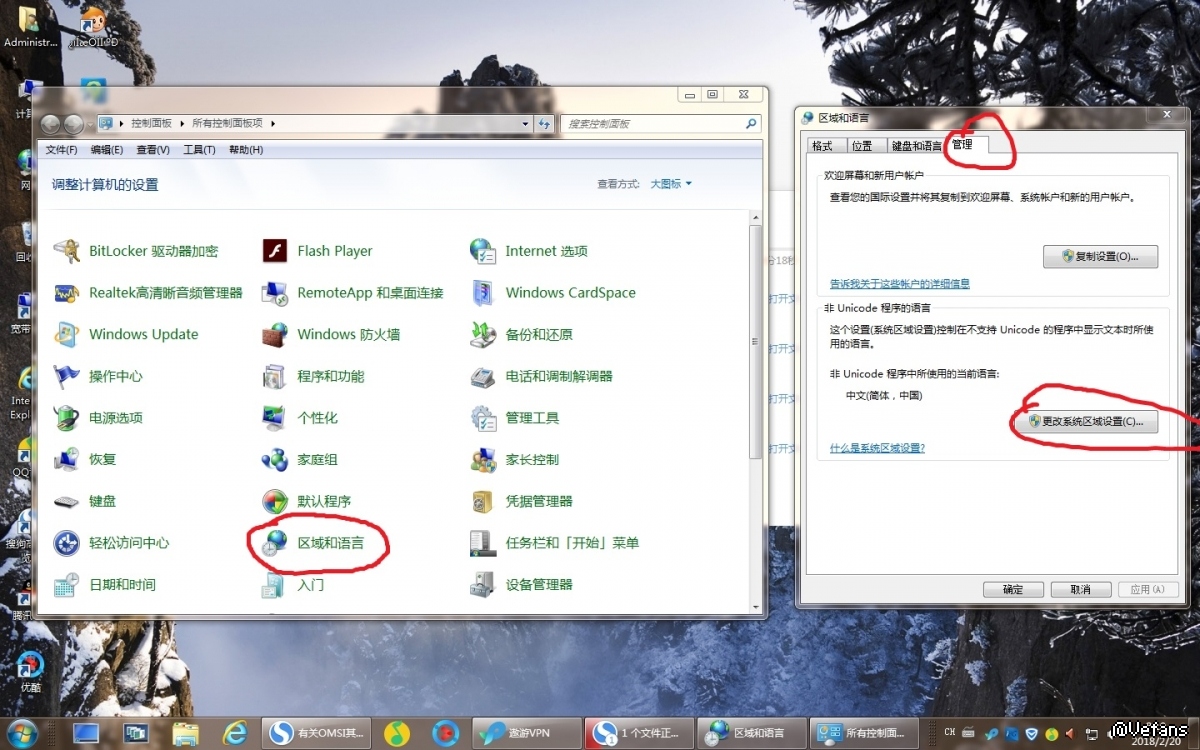Image resolution: width=1200 pixels, height=750 pixels.
Task: Open 管理工具 item
Action: [515, 418]
